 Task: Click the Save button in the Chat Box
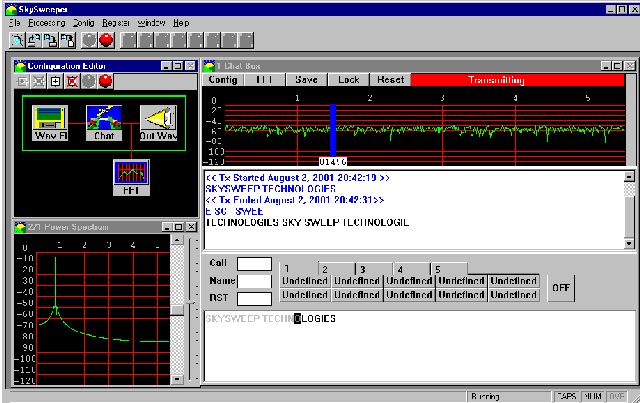307,80
